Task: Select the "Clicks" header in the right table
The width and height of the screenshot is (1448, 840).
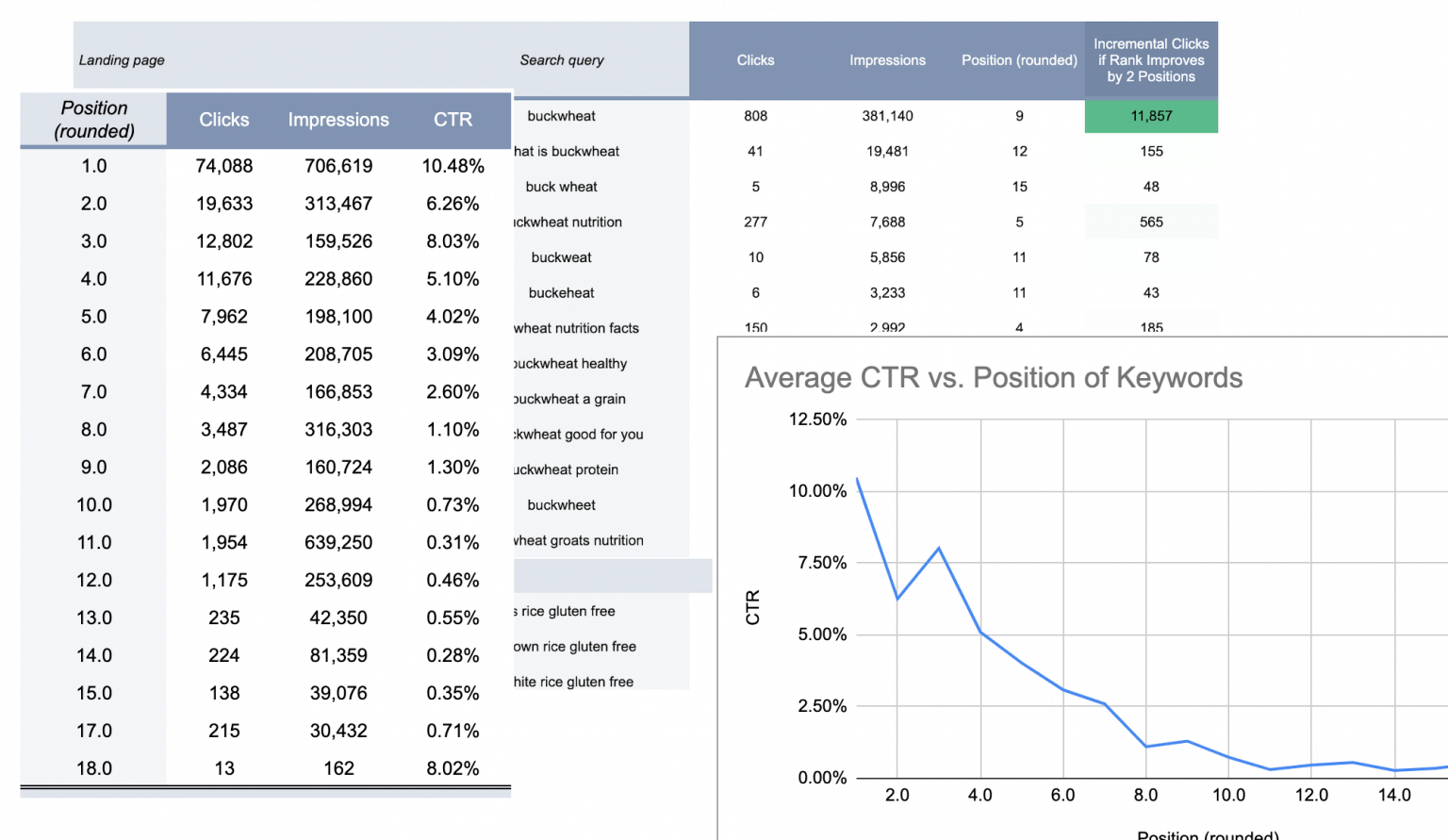Action: (755, 59)
